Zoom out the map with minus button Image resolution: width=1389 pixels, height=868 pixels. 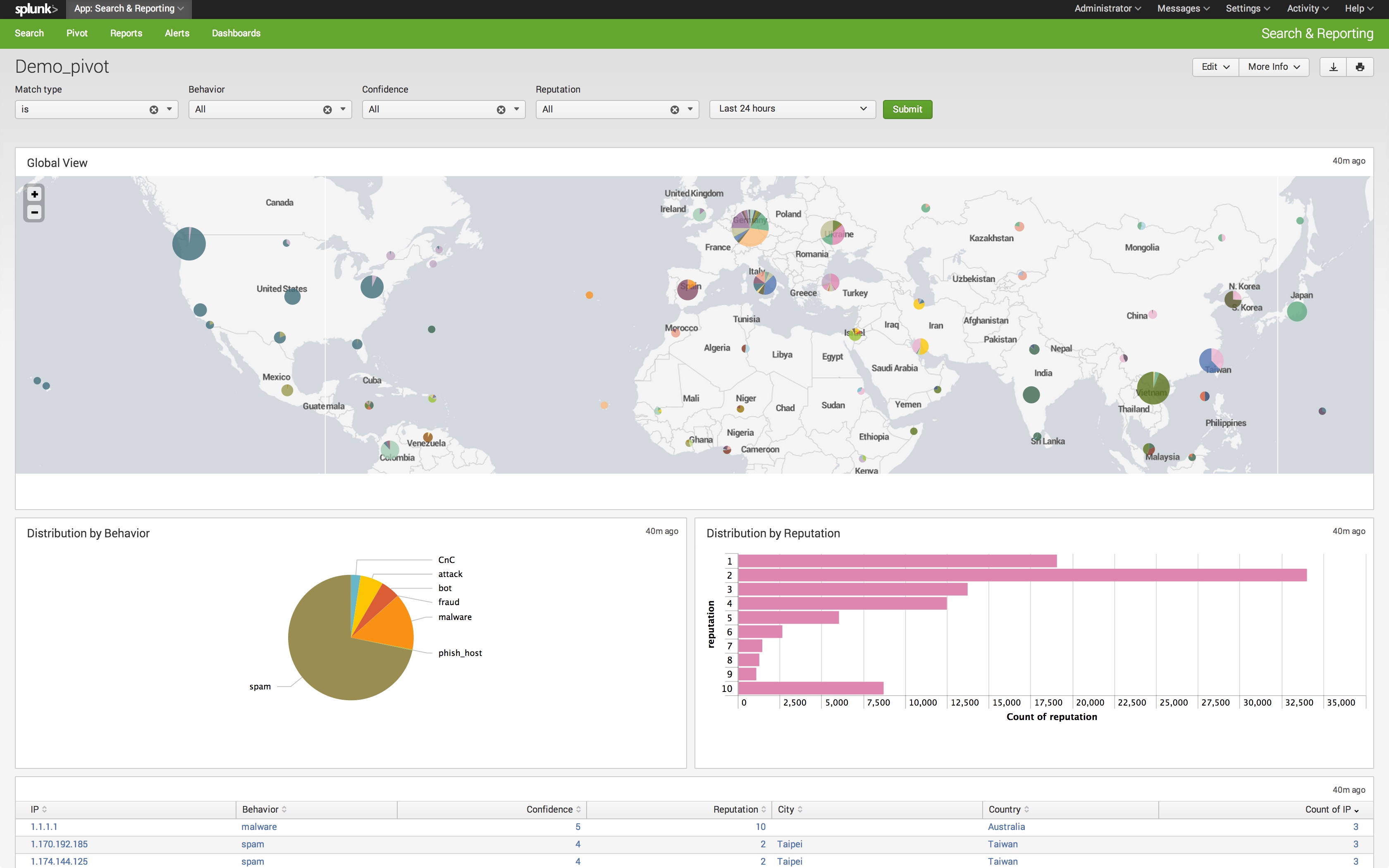coord(34,212)
